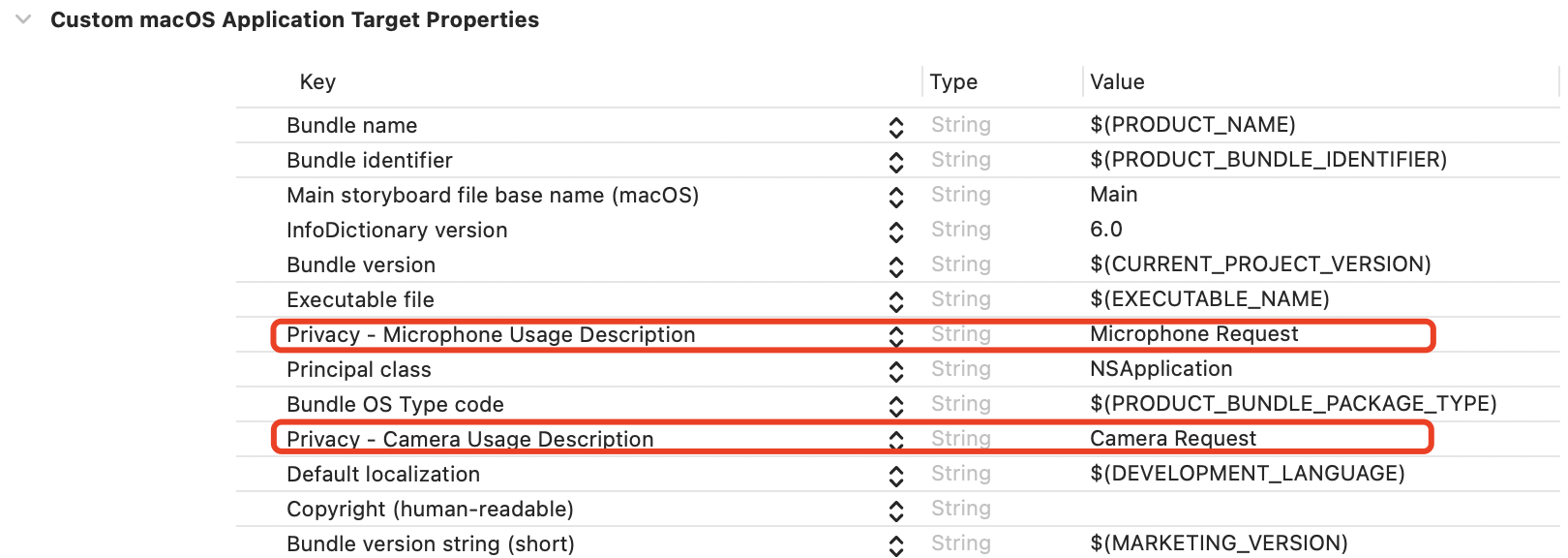Click stepper arrows beside Principal class
Viewport: 1568px width, 558px height.
(x=896, y=371)
